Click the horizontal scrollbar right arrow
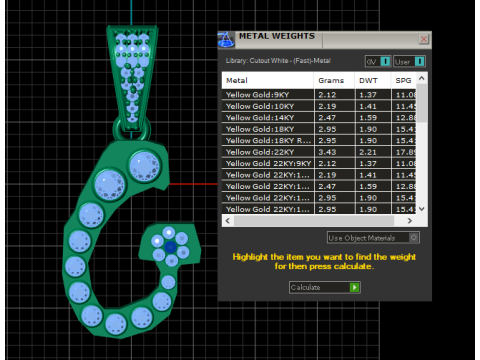The height and width of the screenshot is (360, 480). pos(410,221)
